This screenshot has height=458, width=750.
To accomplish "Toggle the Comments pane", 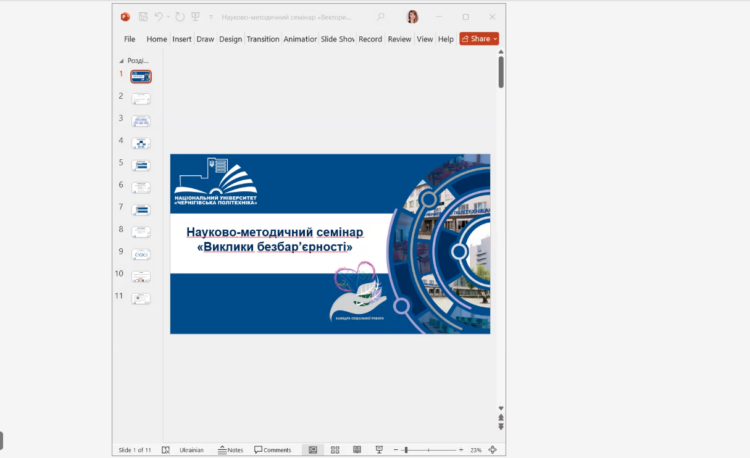I will pyautogui.click(x=273, y=450).
